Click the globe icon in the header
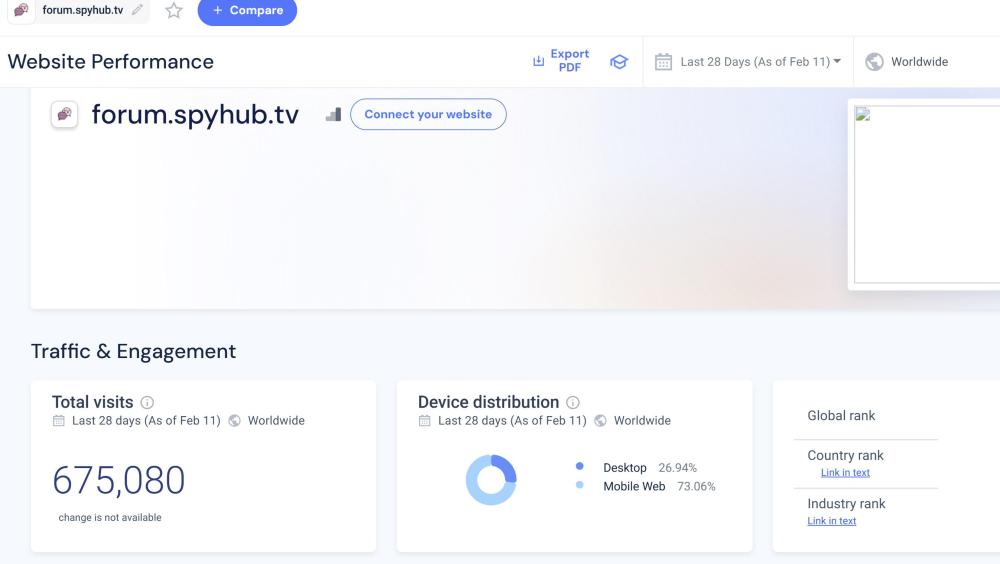Image resolution: width=1000 pixels, height=564 pixels. 874,62
